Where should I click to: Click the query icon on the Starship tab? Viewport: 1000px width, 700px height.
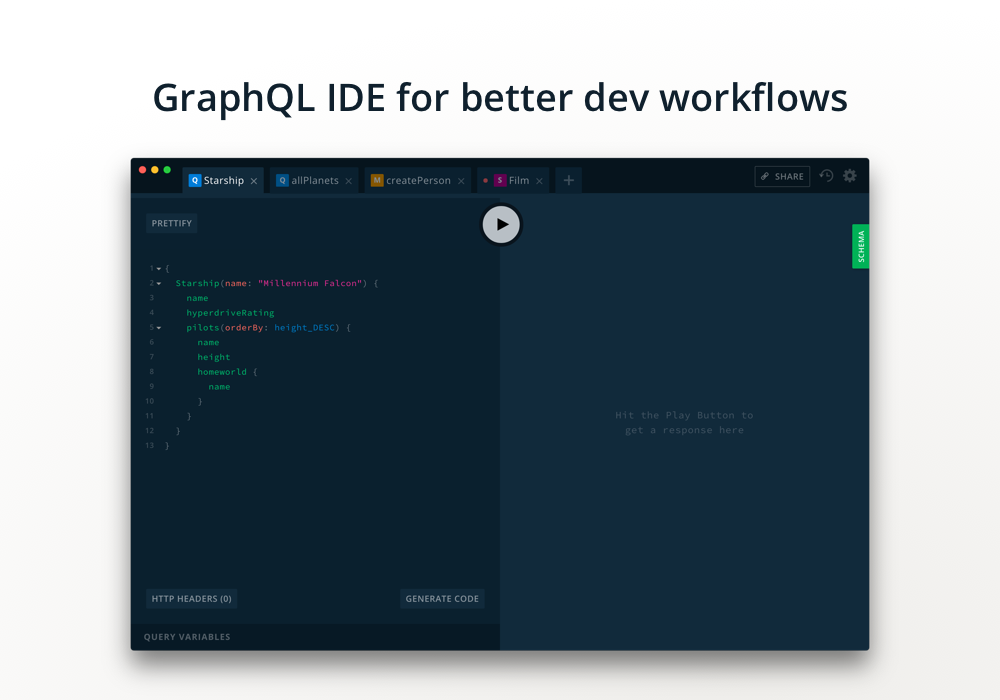[194, 180]
